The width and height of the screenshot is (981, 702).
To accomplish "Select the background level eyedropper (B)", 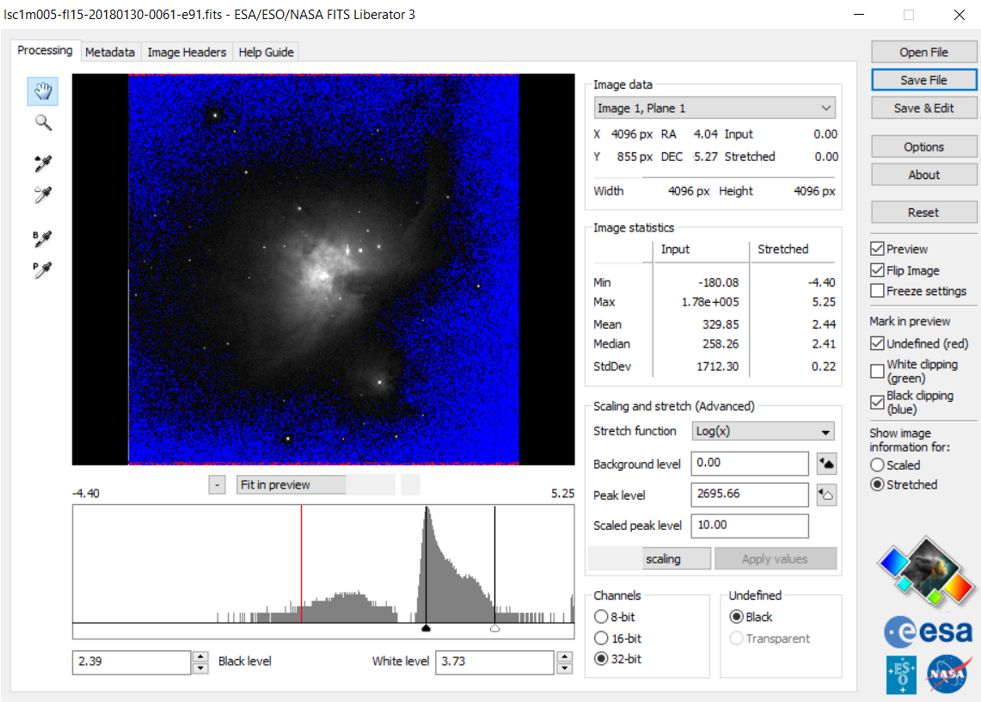I will pos(42,238).
